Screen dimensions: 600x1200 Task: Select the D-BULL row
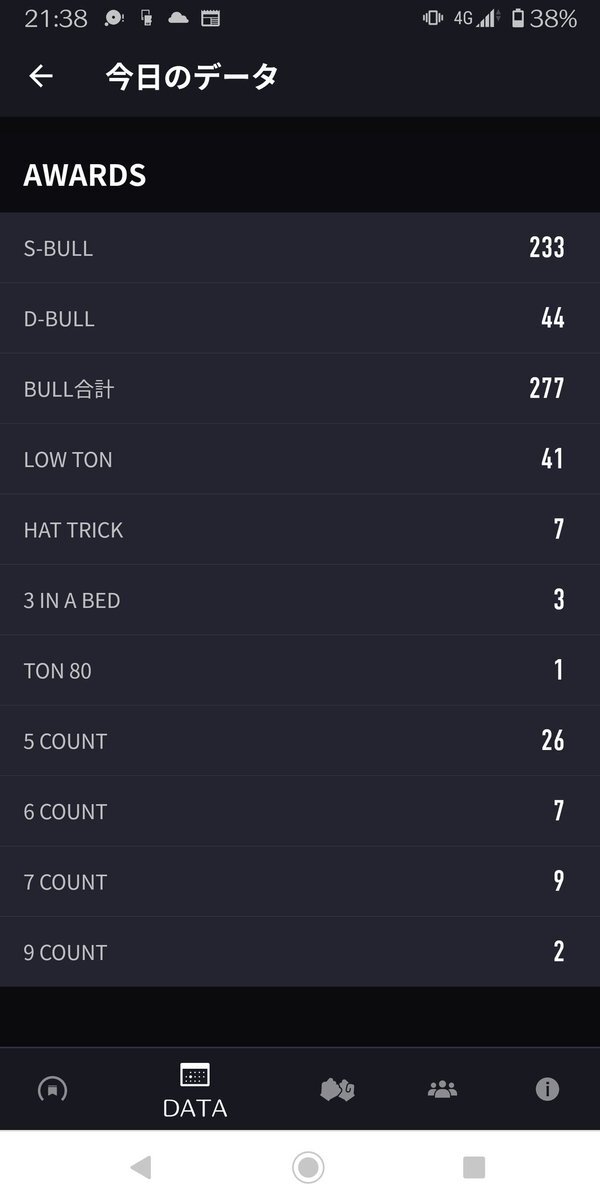coord(300,318)
